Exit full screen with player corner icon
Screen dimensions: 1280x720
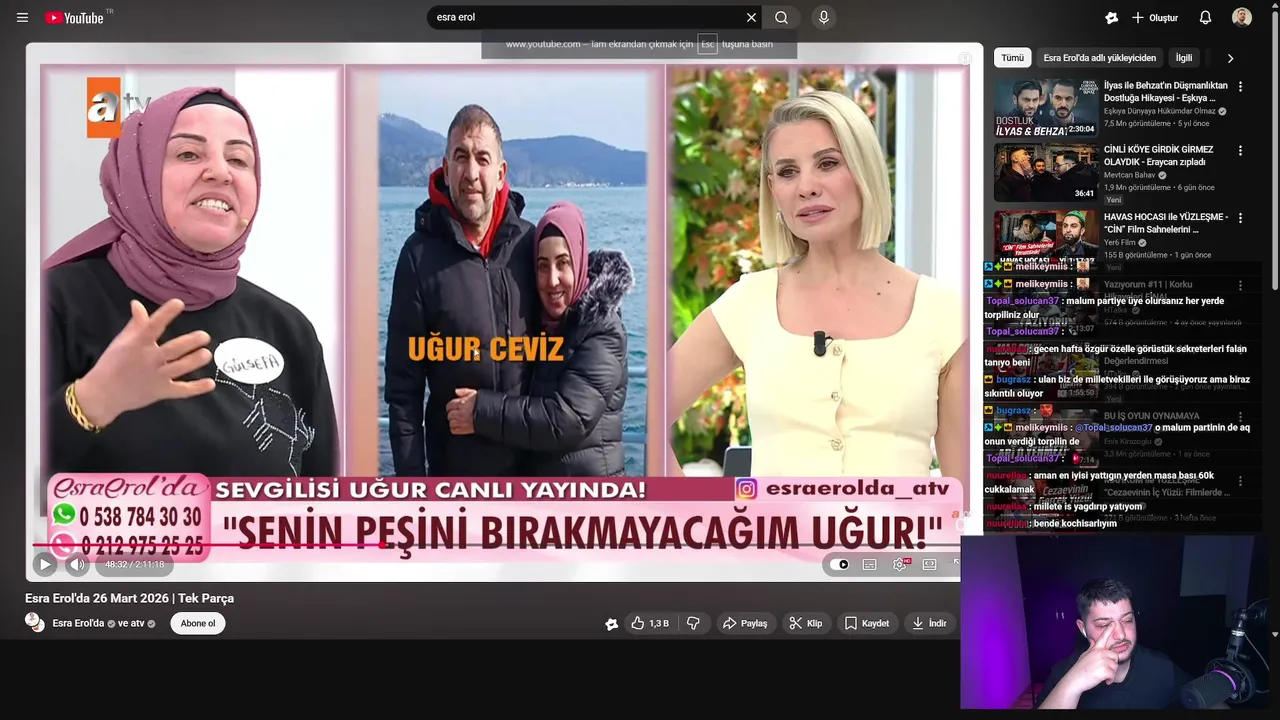coord(955,563)
